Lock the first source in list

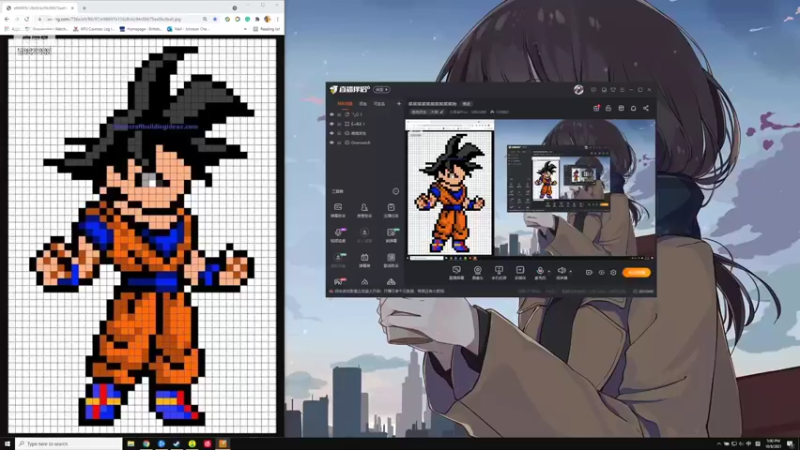coord(339,114)
